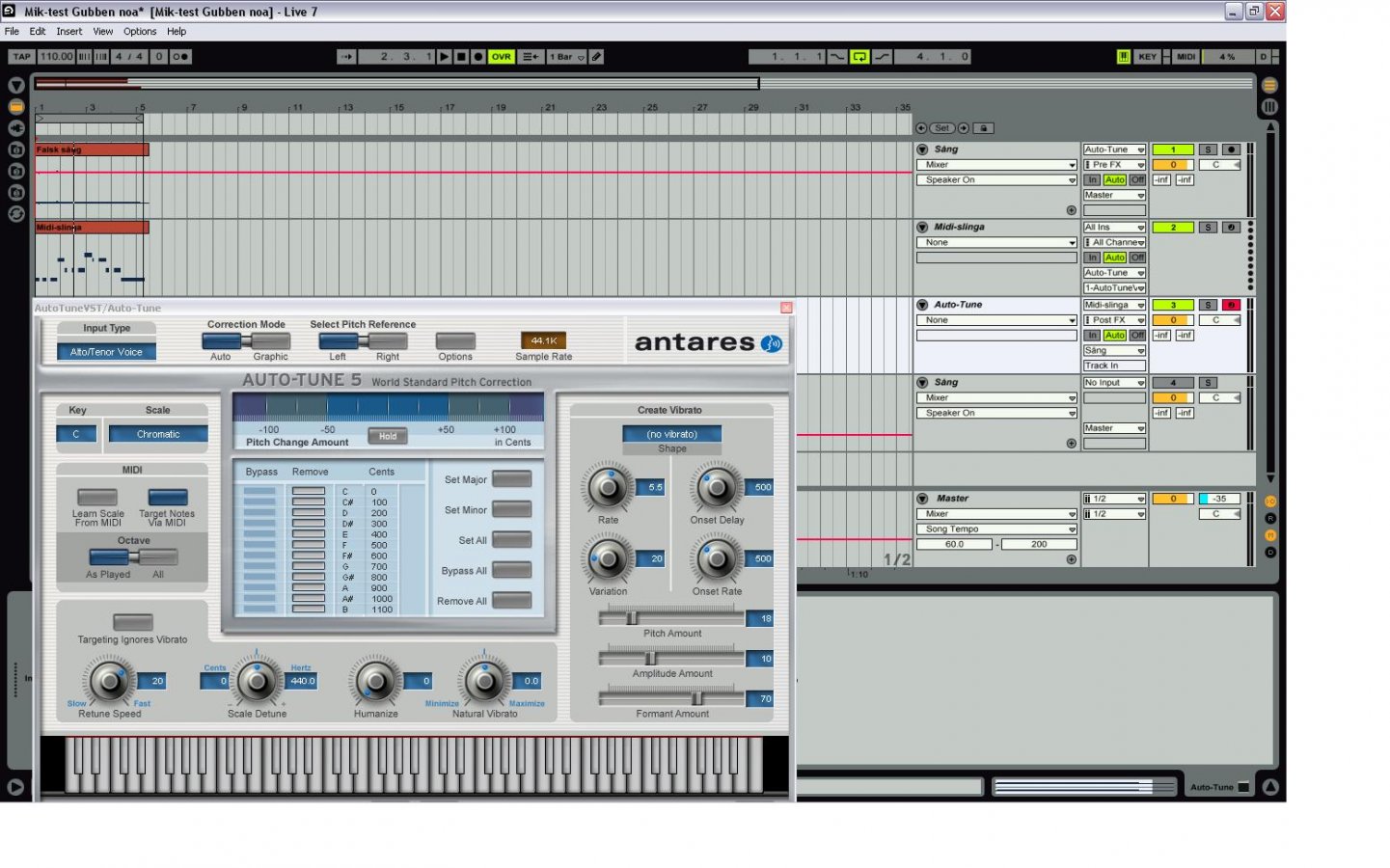Click the Punch-In switch

tap(836, 57)
